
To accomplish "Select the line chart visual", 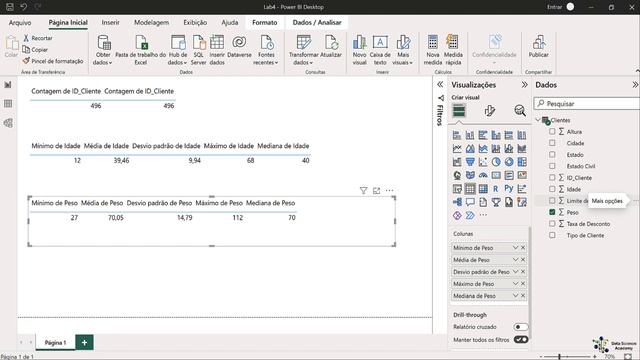I will pyautogui.click(x=457, y=149).
